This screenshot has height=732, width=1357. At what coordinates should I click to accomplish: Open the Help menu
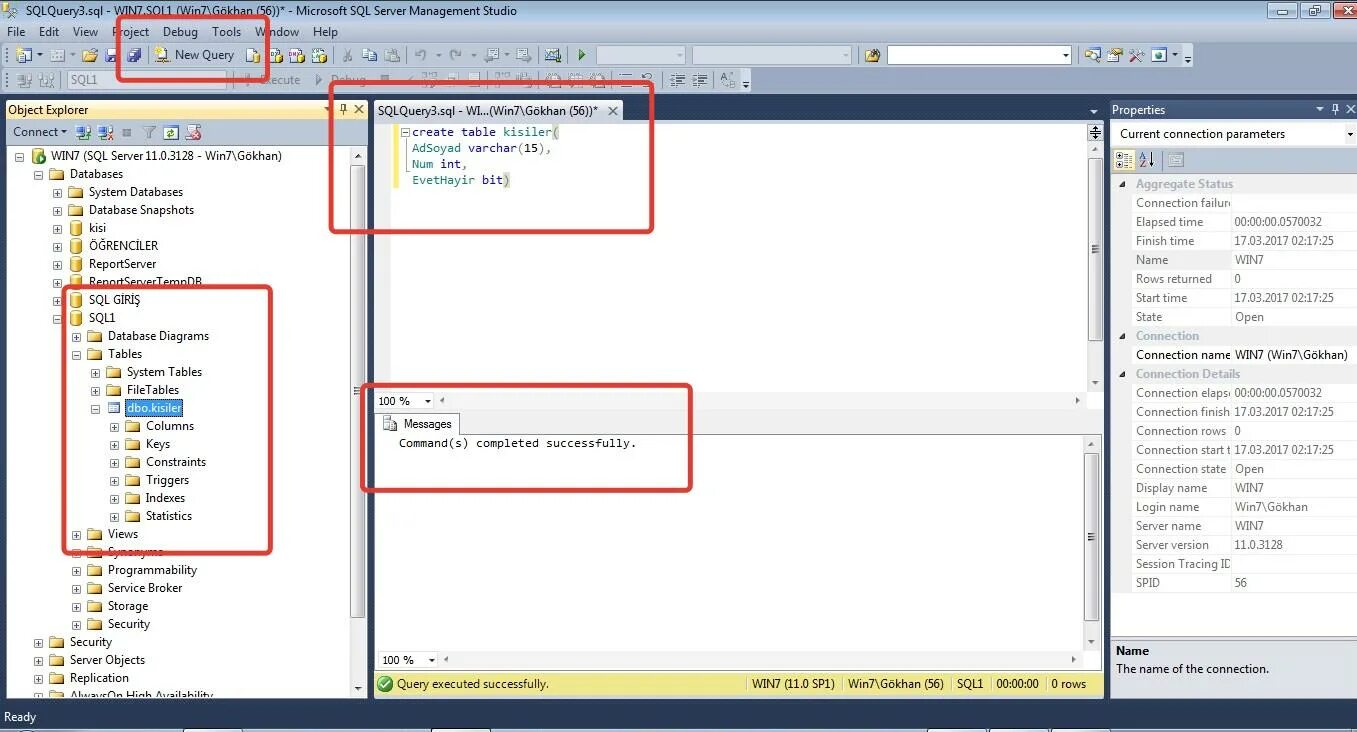[325, 32]
